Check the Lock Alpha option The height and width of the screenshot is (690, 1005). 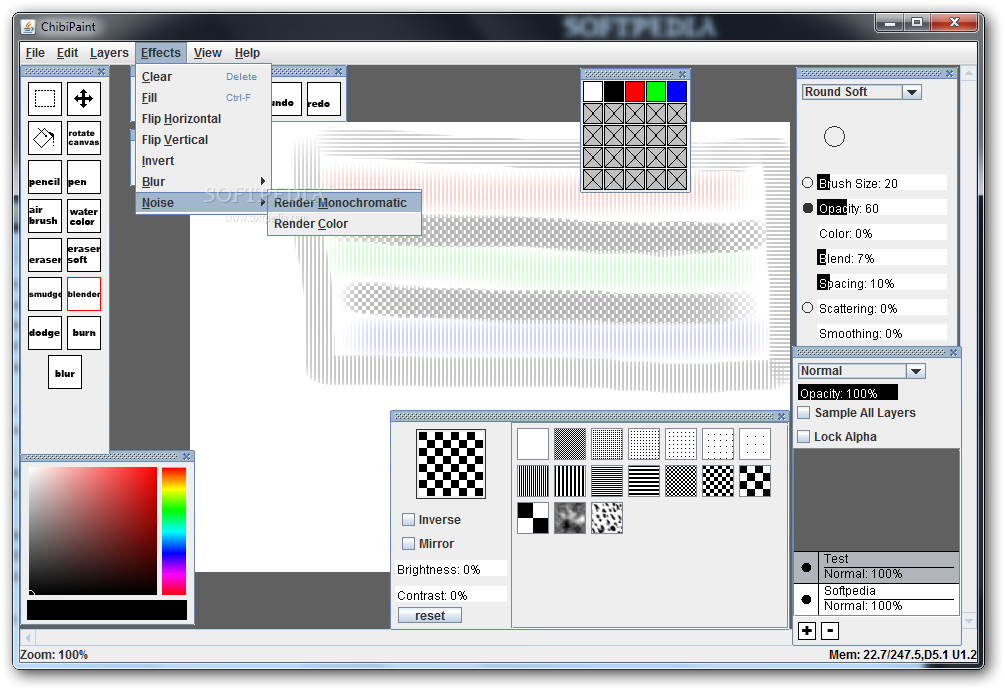[x=804, y=436]
